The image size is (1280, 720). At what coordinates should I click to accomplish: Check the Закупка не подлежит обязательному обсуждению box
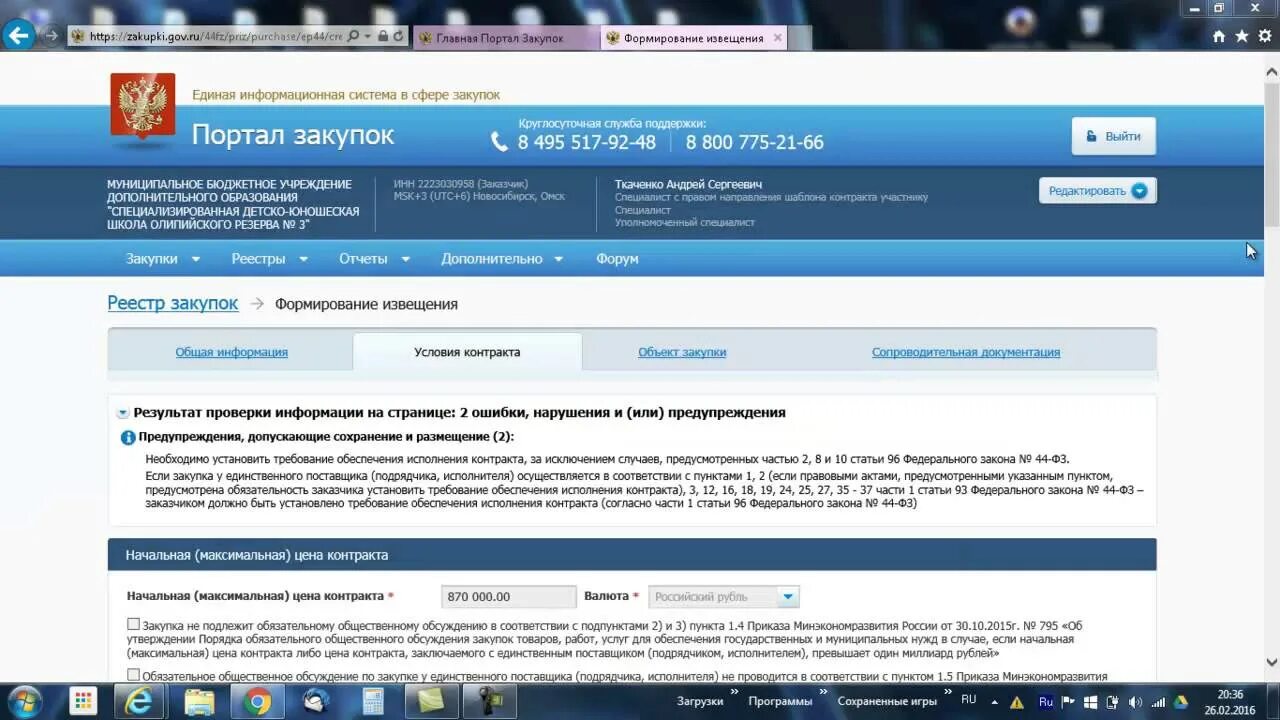point(134,625)
